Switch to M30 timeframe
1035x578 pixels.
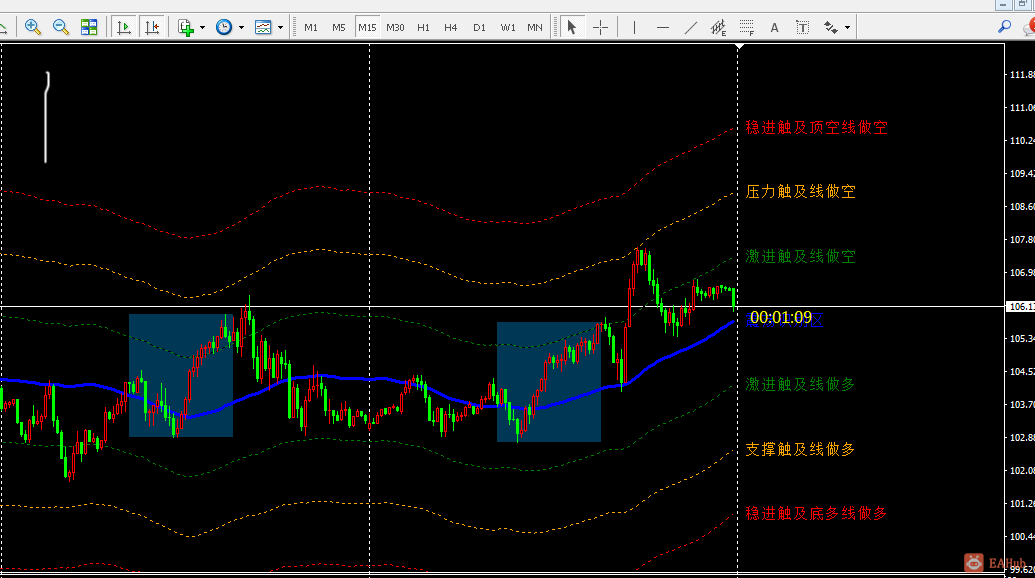(395, 27)
